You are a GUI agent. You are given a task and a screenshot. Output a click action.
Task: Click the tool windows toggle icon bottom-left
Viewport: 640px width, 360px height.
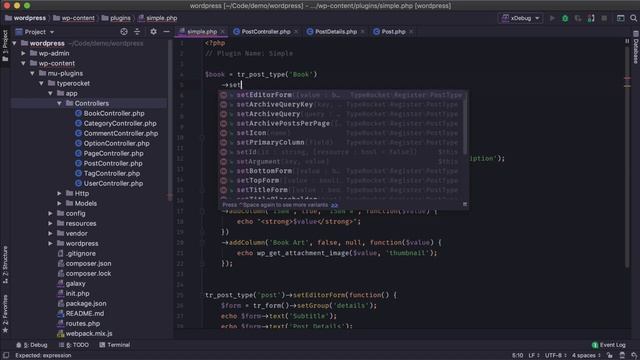tap(6, 356)
